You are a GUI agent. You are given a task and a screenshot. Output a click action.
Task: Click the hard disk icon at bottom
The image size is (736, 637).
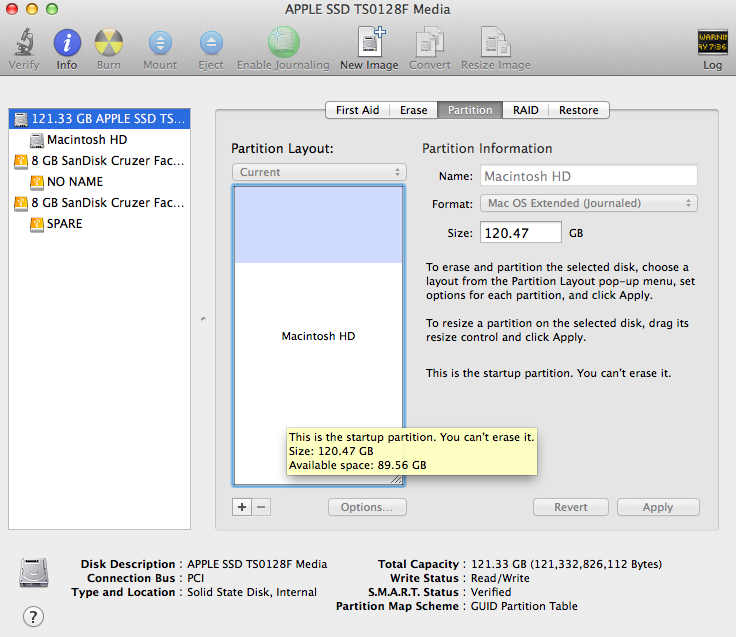[x=34, y=573]
